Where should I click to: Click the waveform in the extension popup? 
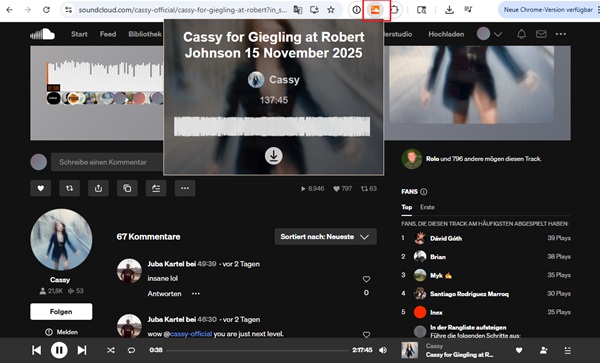tap(272, 126)
